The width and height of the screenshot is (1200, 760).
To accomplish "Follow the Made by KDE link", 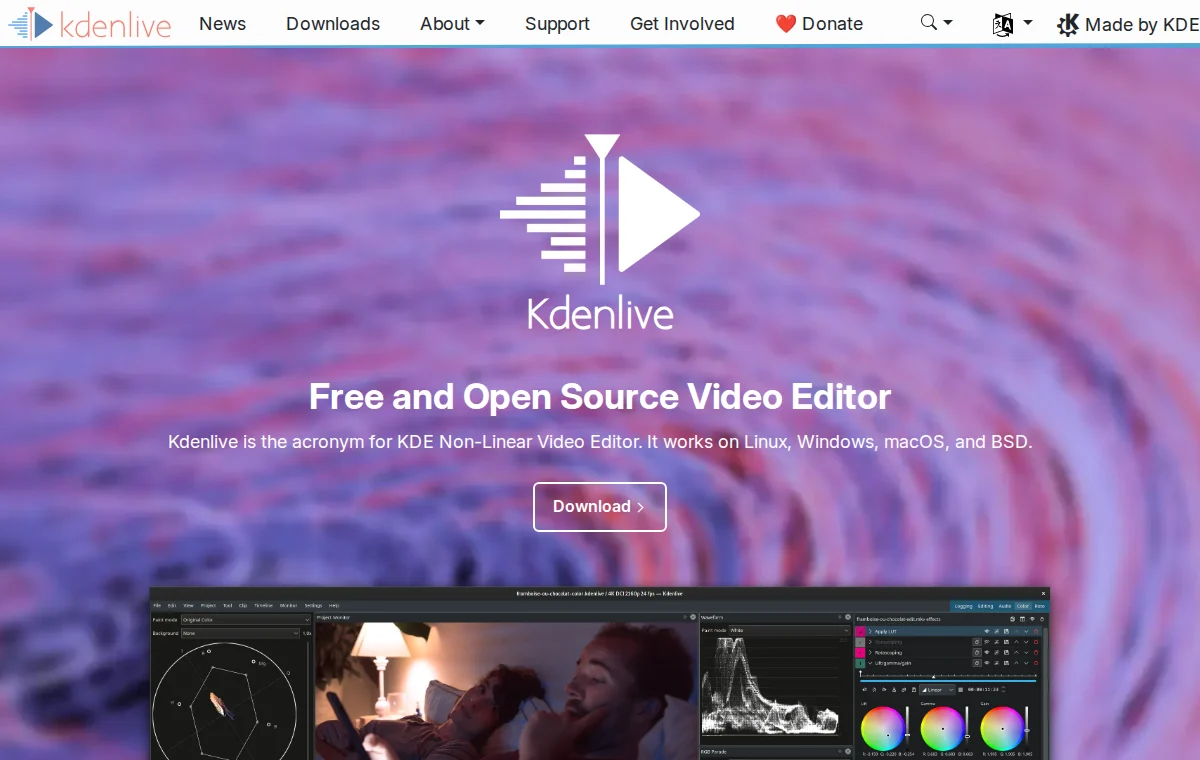I will point(1128,24).
